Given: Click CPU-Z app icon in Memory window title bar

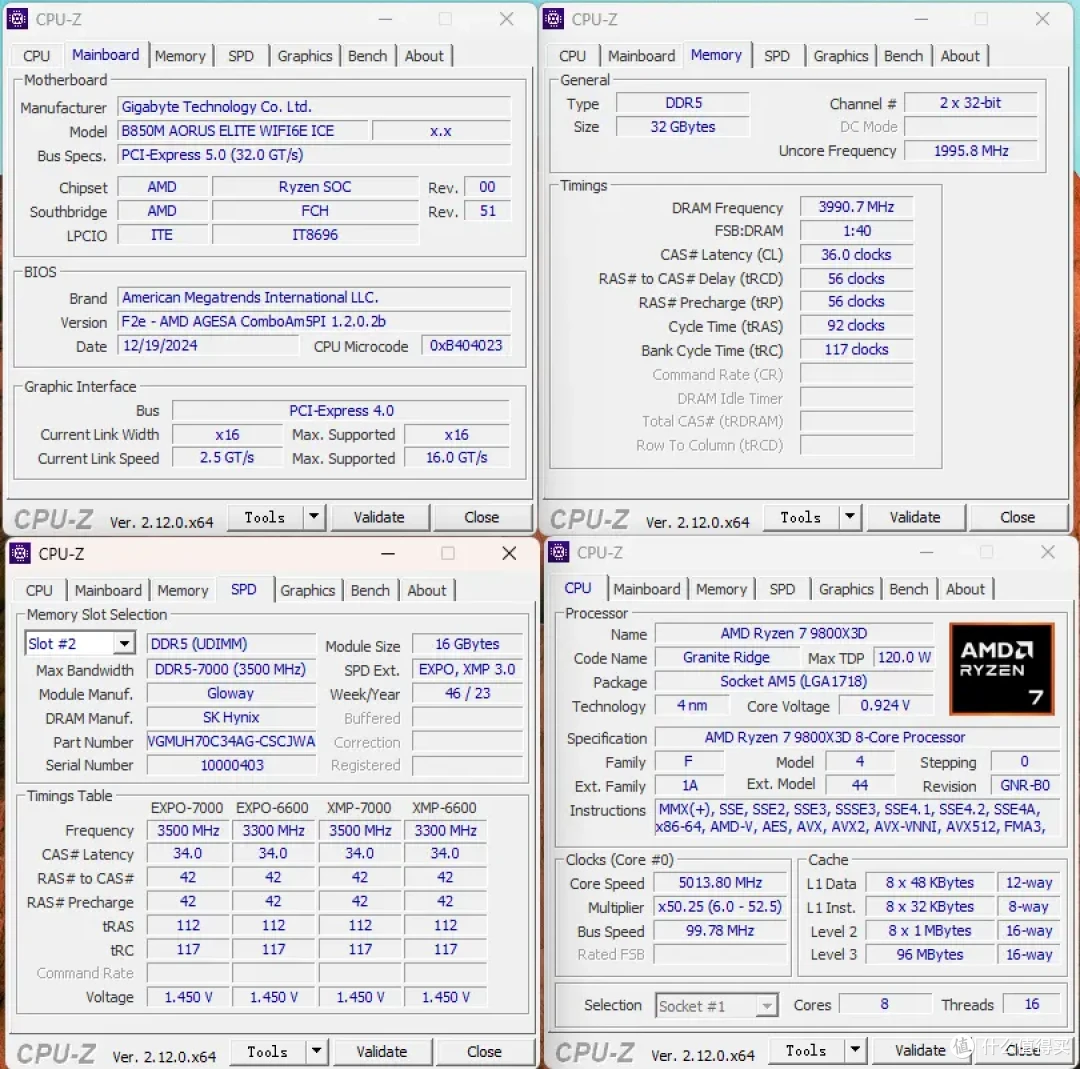Looking at the screenshot, I should click(553, 19).
